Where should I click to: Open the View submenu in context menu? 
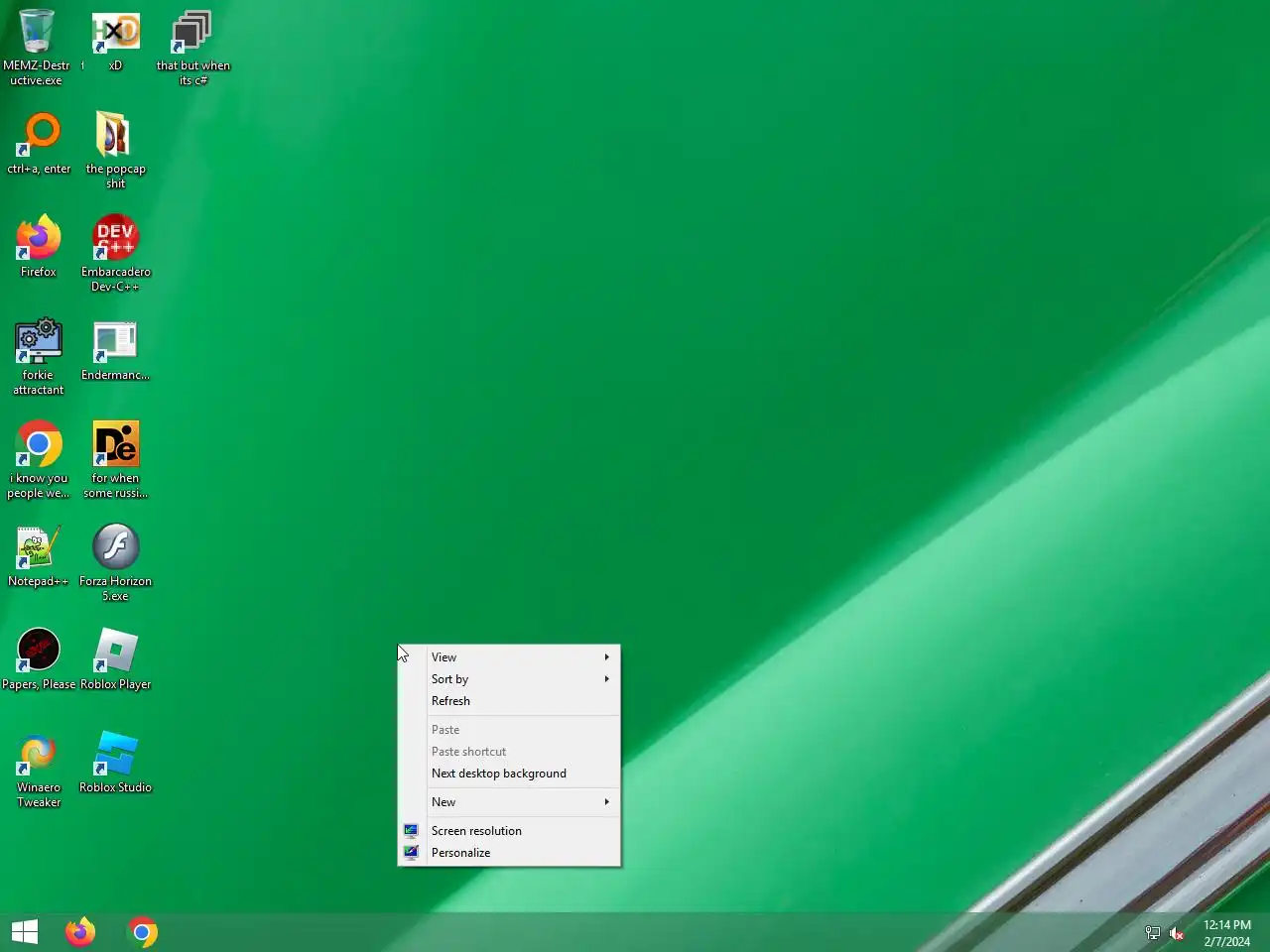coord(509,657)
